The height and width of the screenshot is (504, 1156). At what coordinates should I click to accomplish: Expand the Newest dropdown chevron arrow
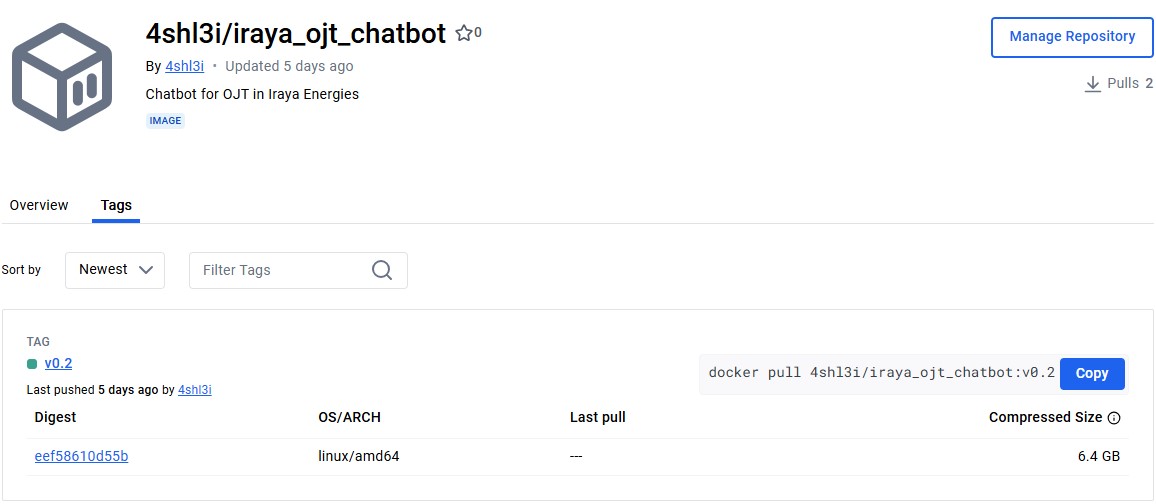146,270
